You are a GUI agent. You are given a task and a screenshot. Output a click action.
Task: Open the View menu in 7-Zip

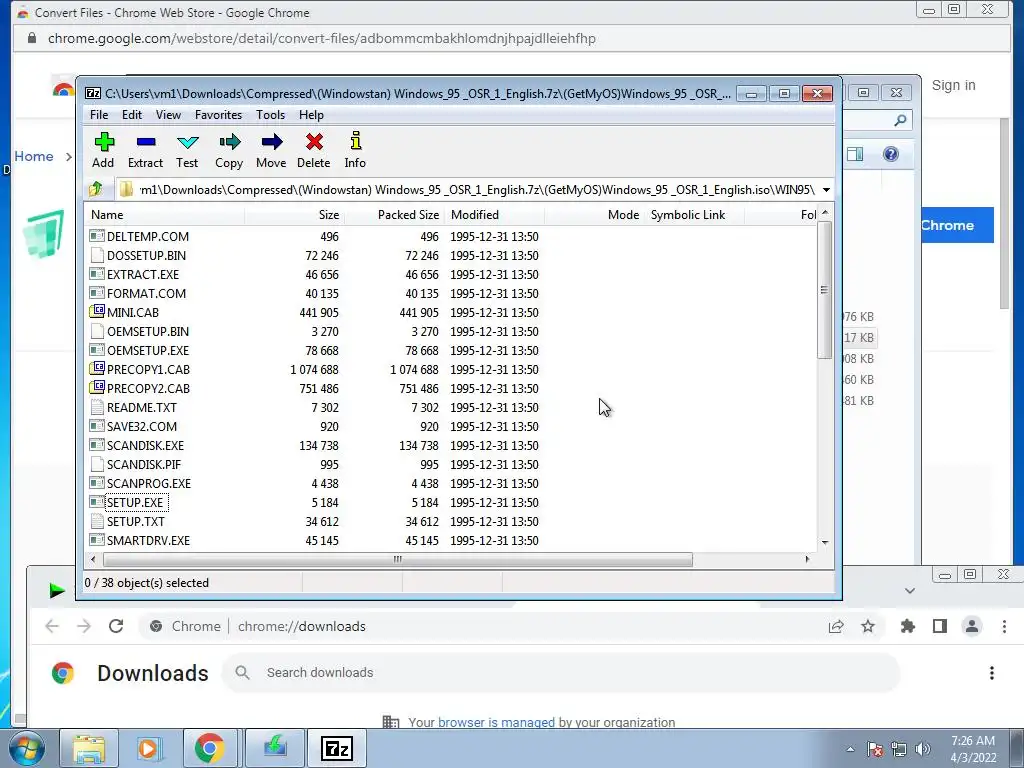pyautogui.click(x=168, y=115)
